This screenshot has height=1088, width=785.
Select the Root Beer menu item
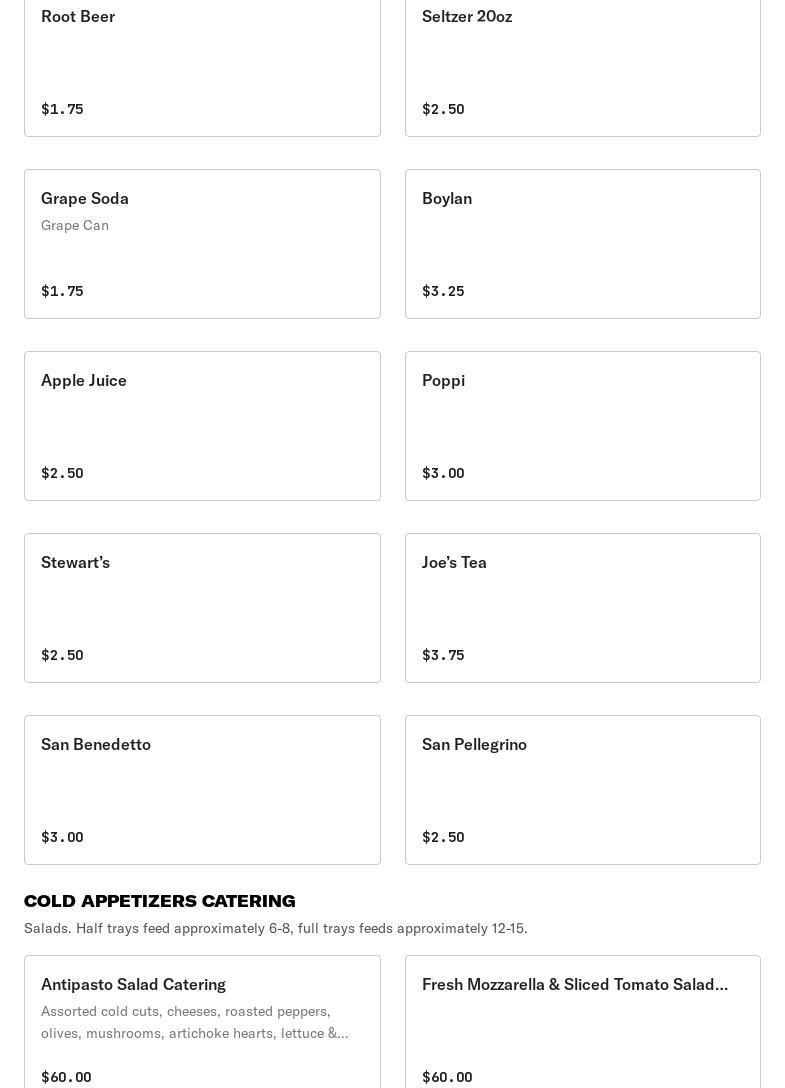pyautogui.click(x=202, y=60)
